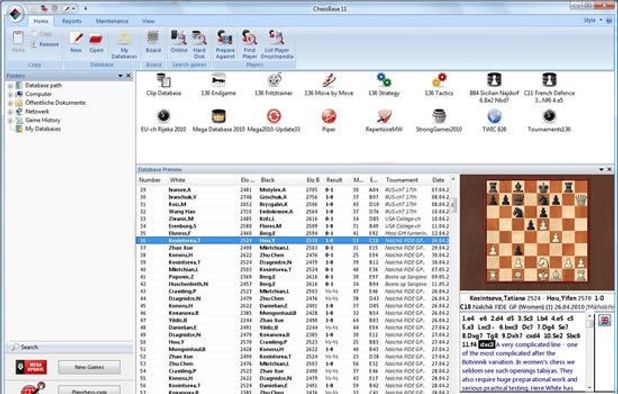
Task: Select the C11 French Defence database
Action: pyautogui.click(x=549, y=88)
